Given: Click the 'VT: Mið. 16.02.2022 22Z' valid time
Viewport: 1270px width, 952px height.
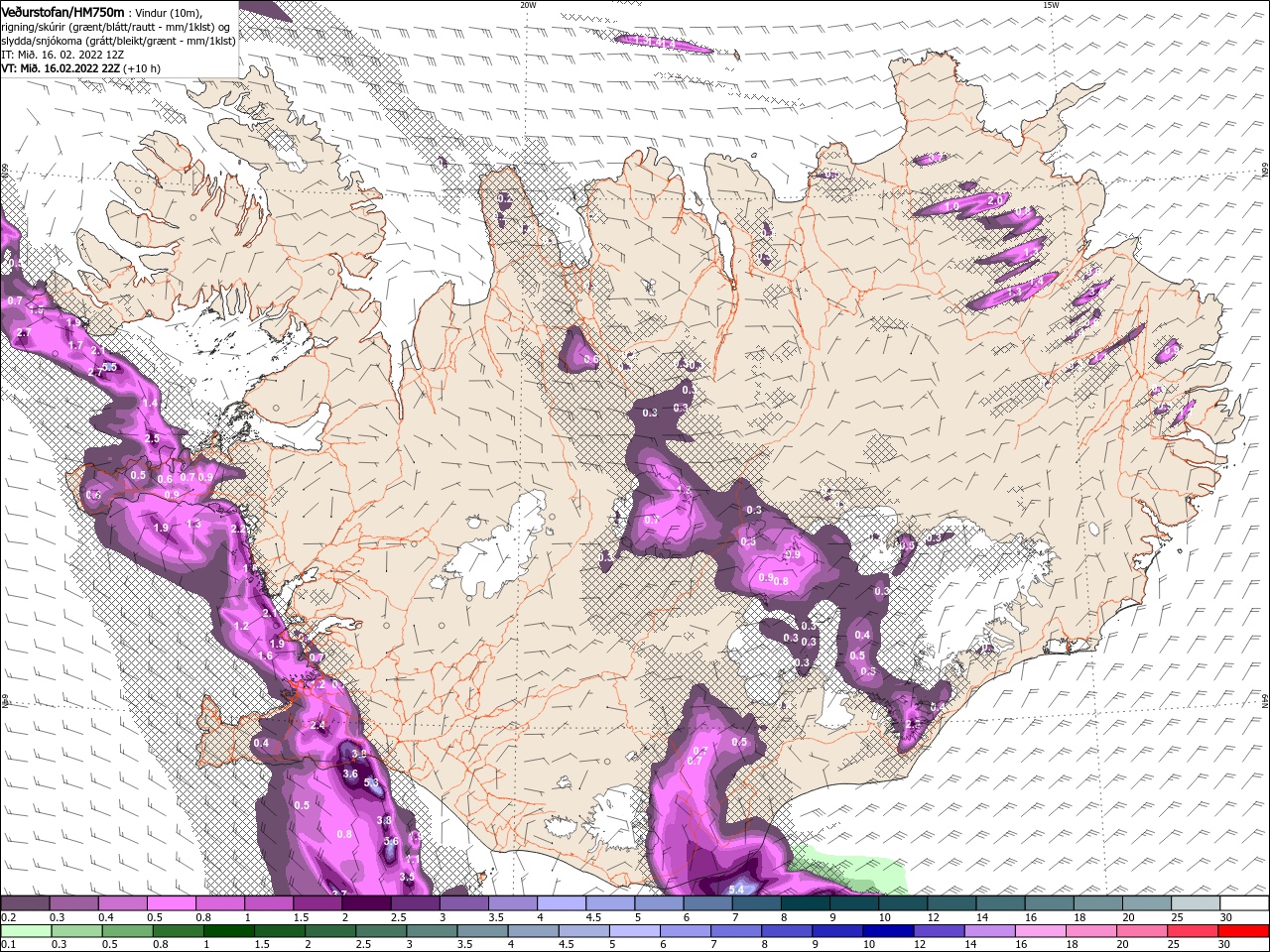Looking at the screenshot, I should (60, 68).
